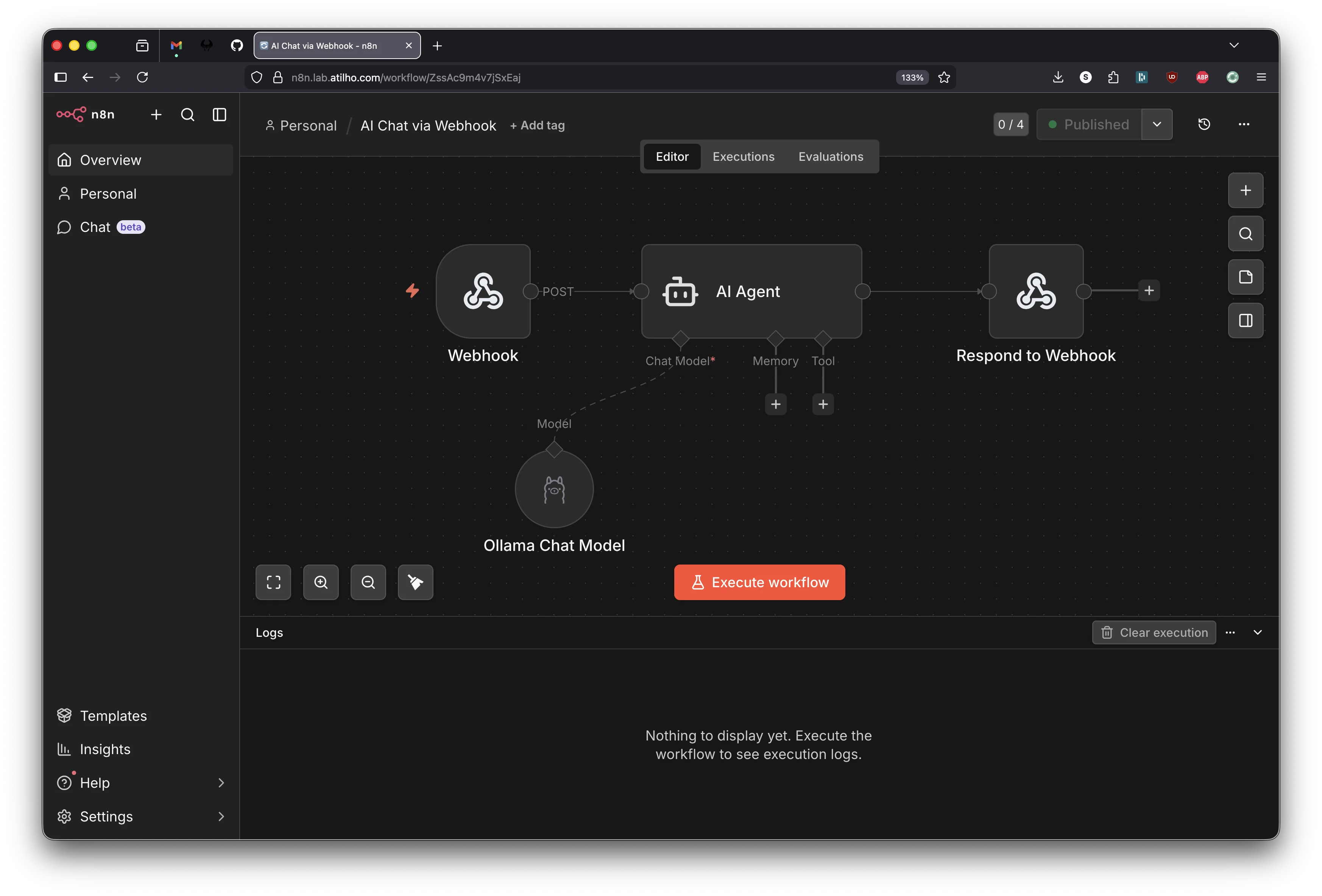Expand the Help menu chevron
Image resolution: width=1322 pixels, height=896 pixels.
point(221,783)
